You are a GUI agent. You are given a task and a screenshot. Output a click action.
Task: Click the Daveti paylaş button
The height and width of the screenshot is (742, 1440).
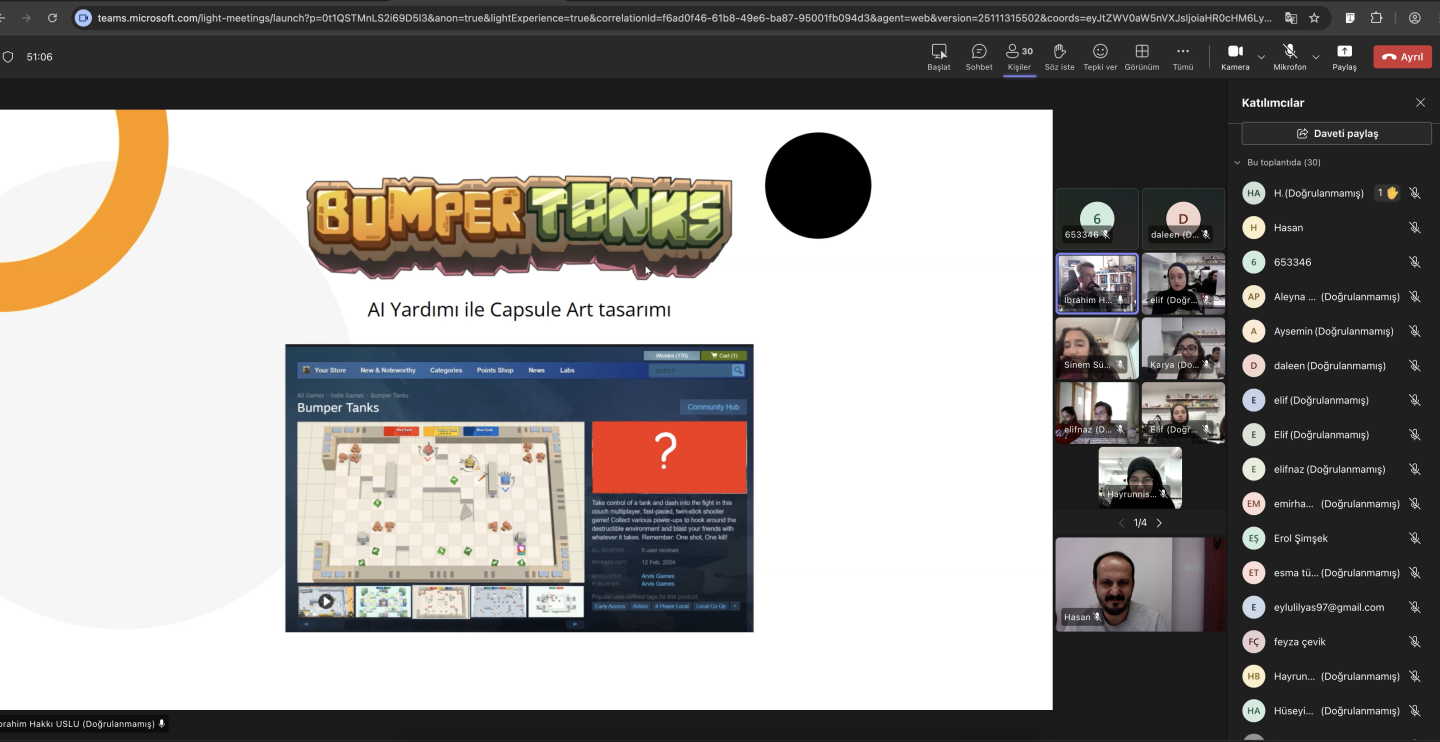click(1336, 133)
